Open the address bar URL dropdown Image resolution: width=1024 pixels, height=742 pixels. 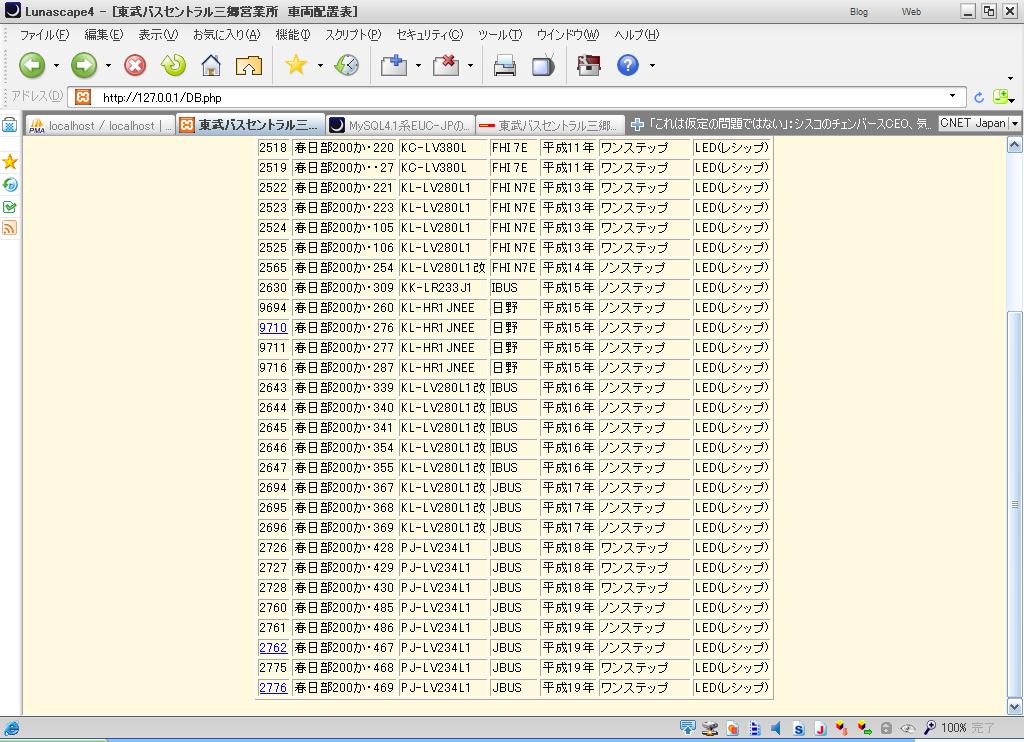[952, 96]
